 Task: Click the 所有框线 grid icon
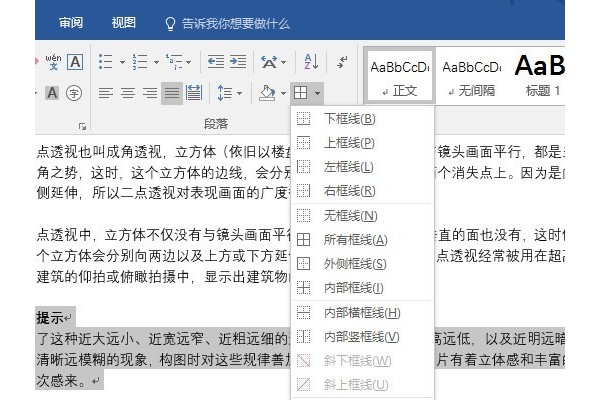pos(303,240)
